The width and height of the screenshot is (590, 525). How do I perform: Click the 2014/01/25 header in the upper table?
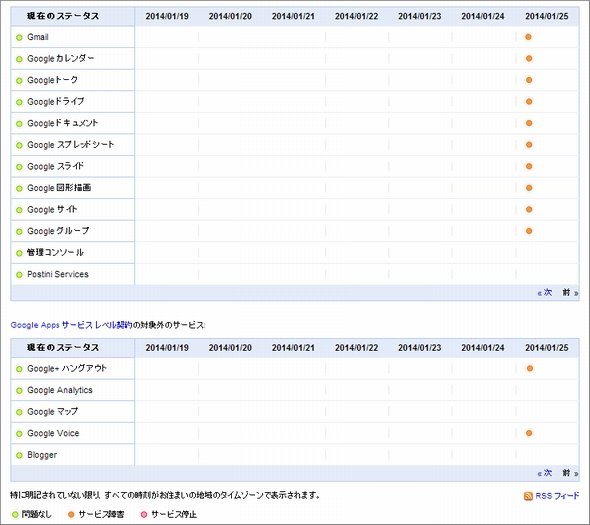click(x=546, y=16)
